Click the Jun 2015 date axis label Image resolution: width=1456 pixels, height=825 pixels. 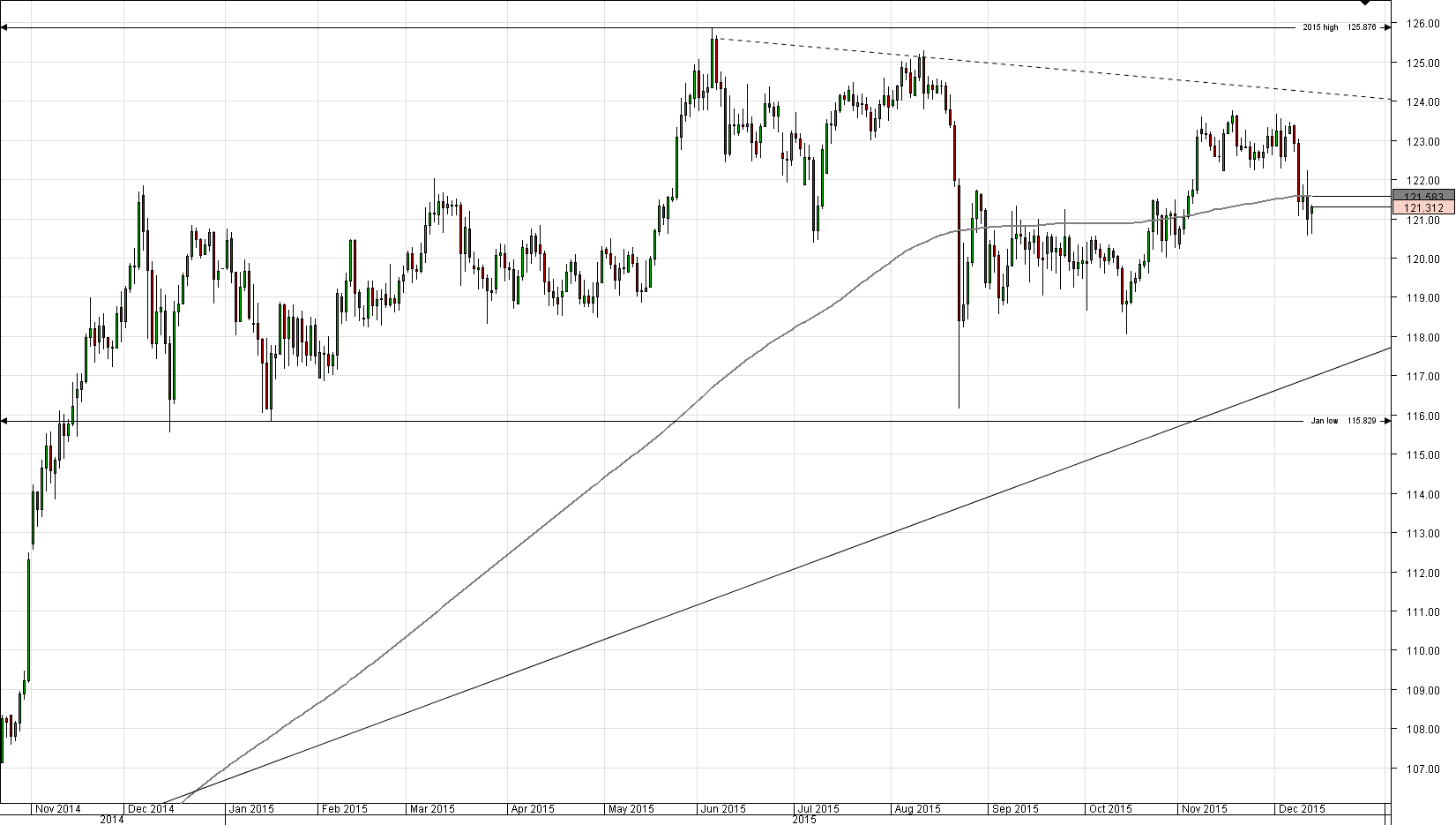pos(723,809)
